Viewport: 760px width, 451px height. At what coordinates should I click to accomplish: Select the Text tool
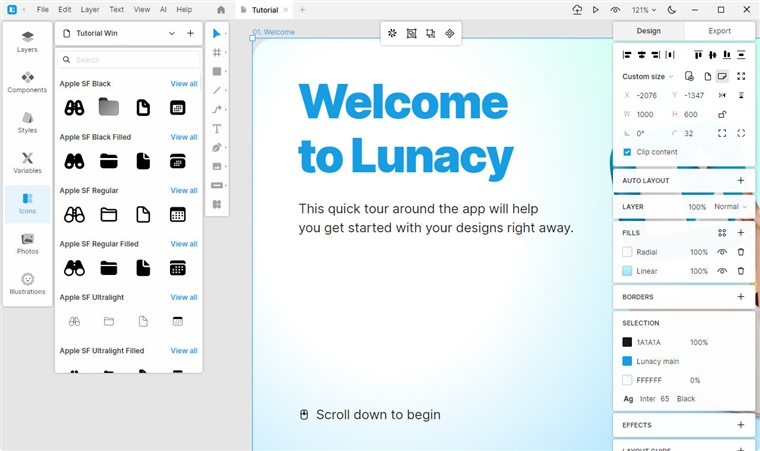217,129
